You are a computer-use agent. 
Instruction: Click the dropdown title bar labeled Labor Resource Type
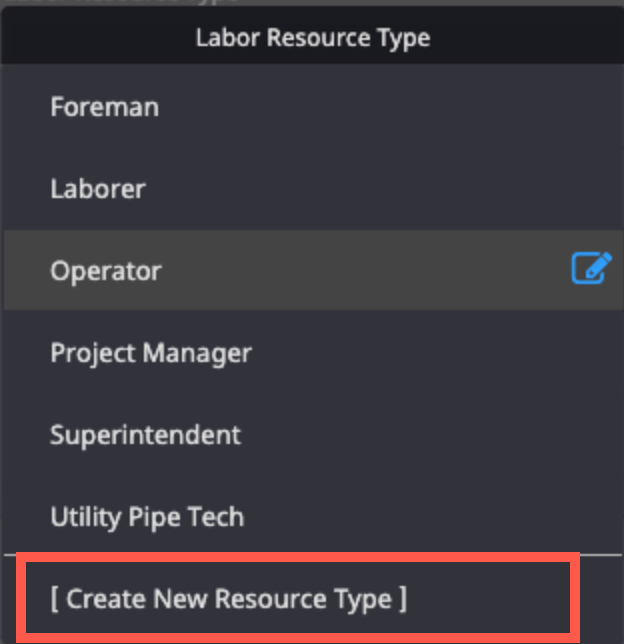(313, 37)
